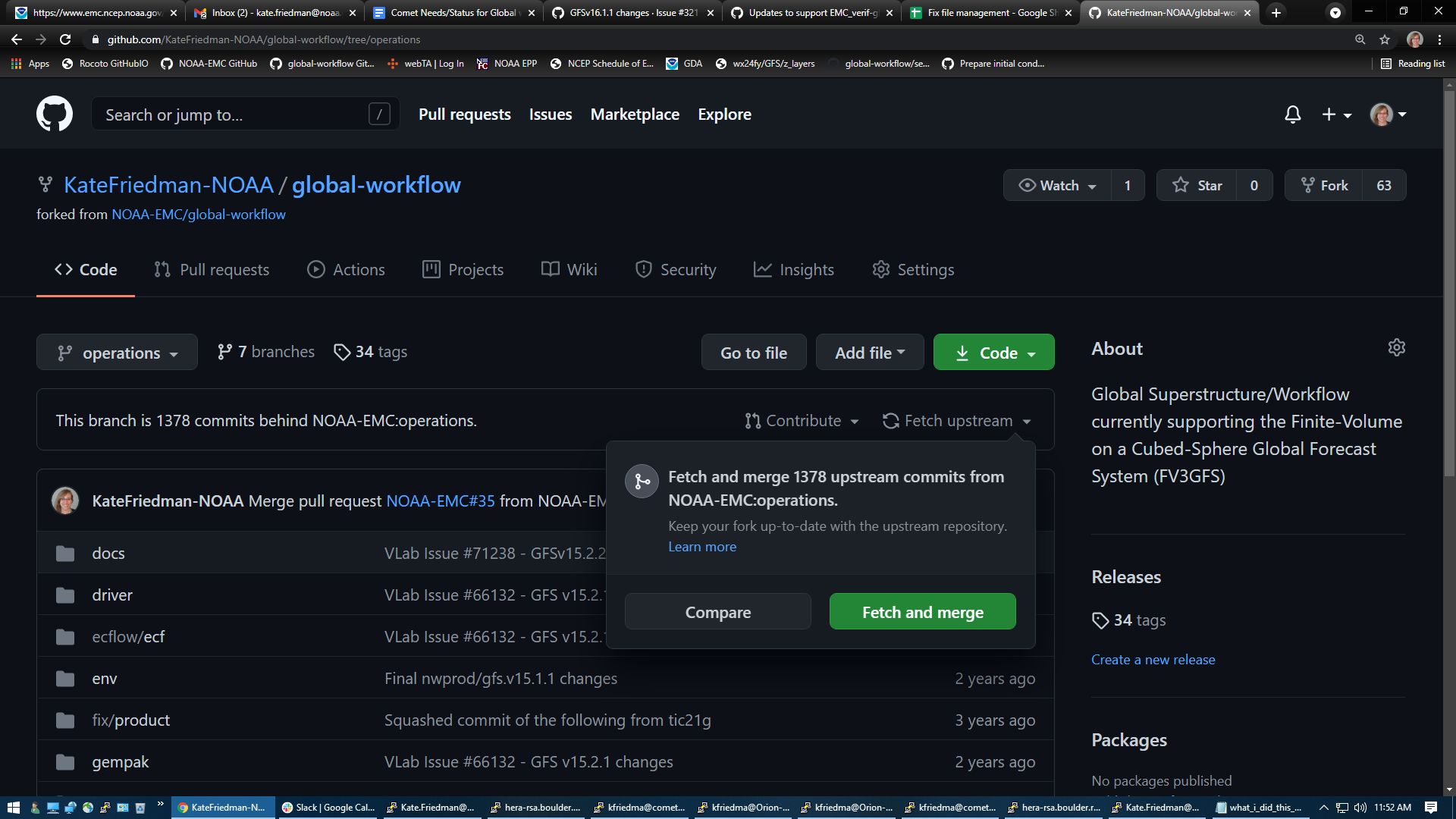Open the Chrome three-dot menu
1456x819 pixels.
click(x=1439, y=39)
